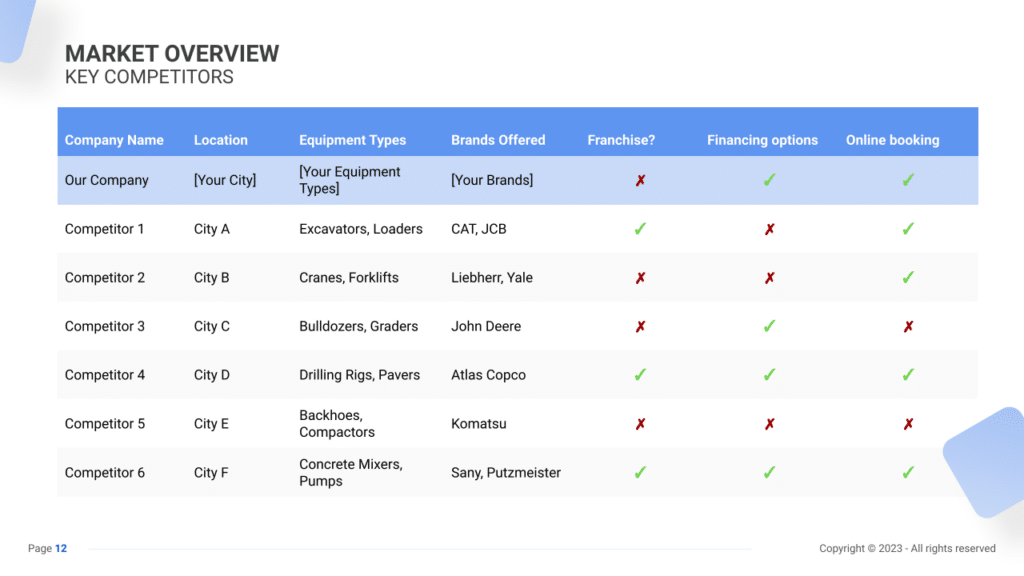
Task: Select the City F cell
Action: click(211, 473)
